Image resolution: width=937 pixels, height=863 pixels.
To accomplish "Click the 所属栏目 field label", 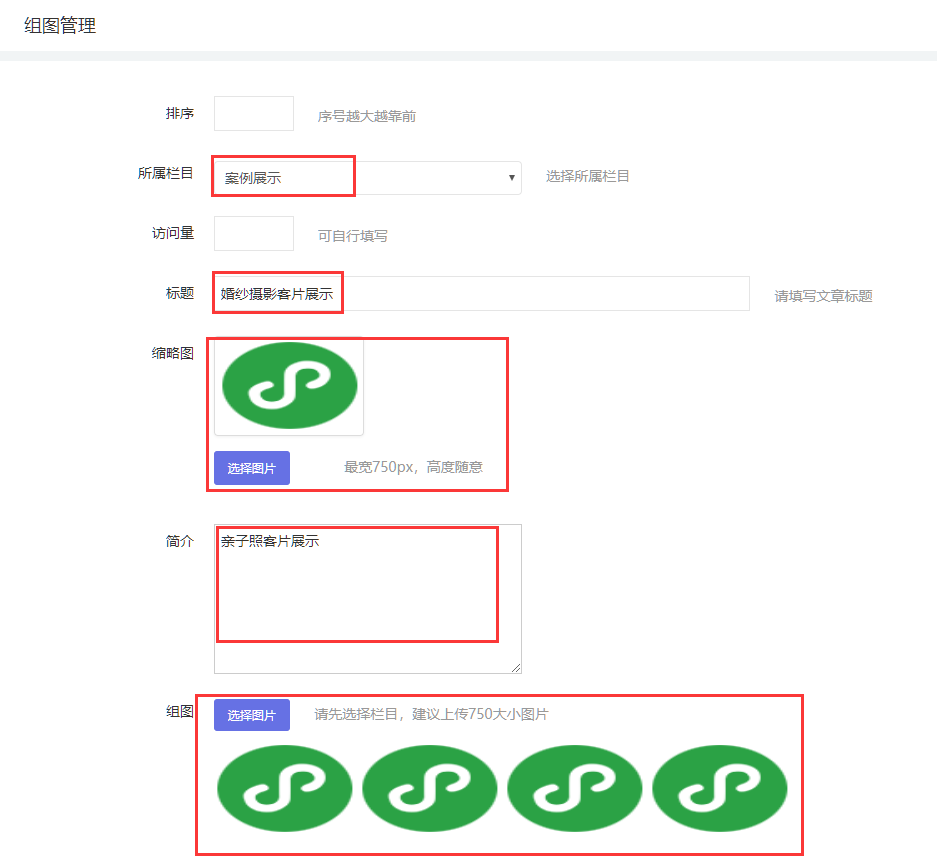I will (x=166, y=173).
